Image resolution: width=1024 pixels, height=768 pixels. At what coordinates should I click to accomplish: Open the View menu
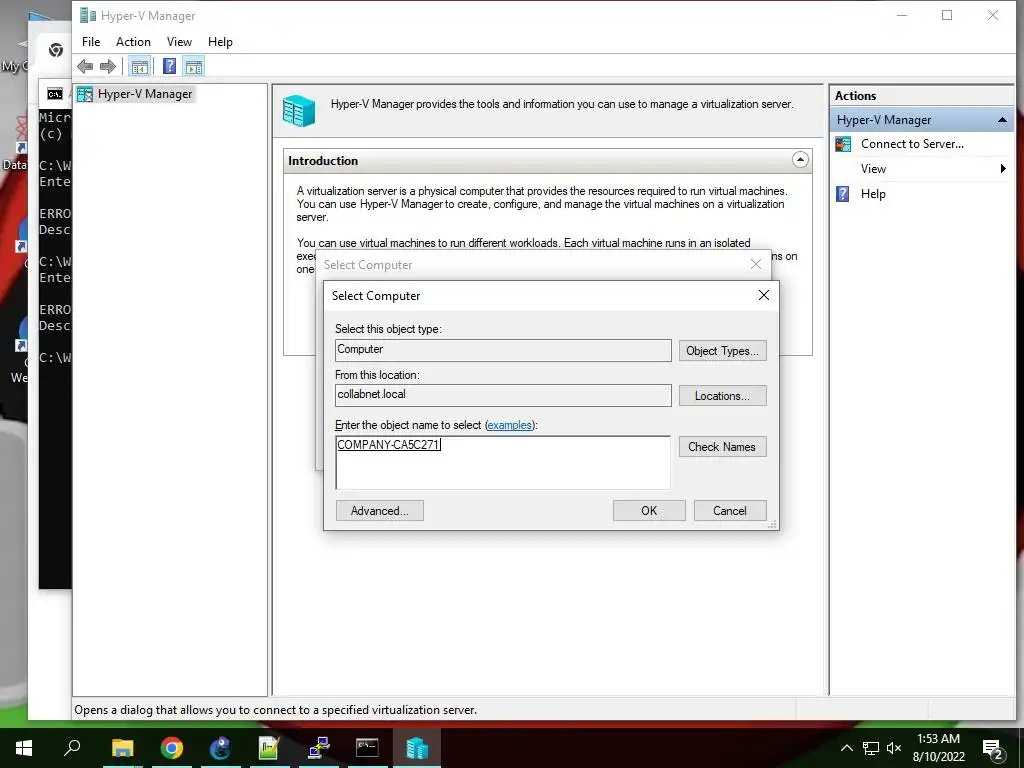pyautogui.click(x=179, y=42)
